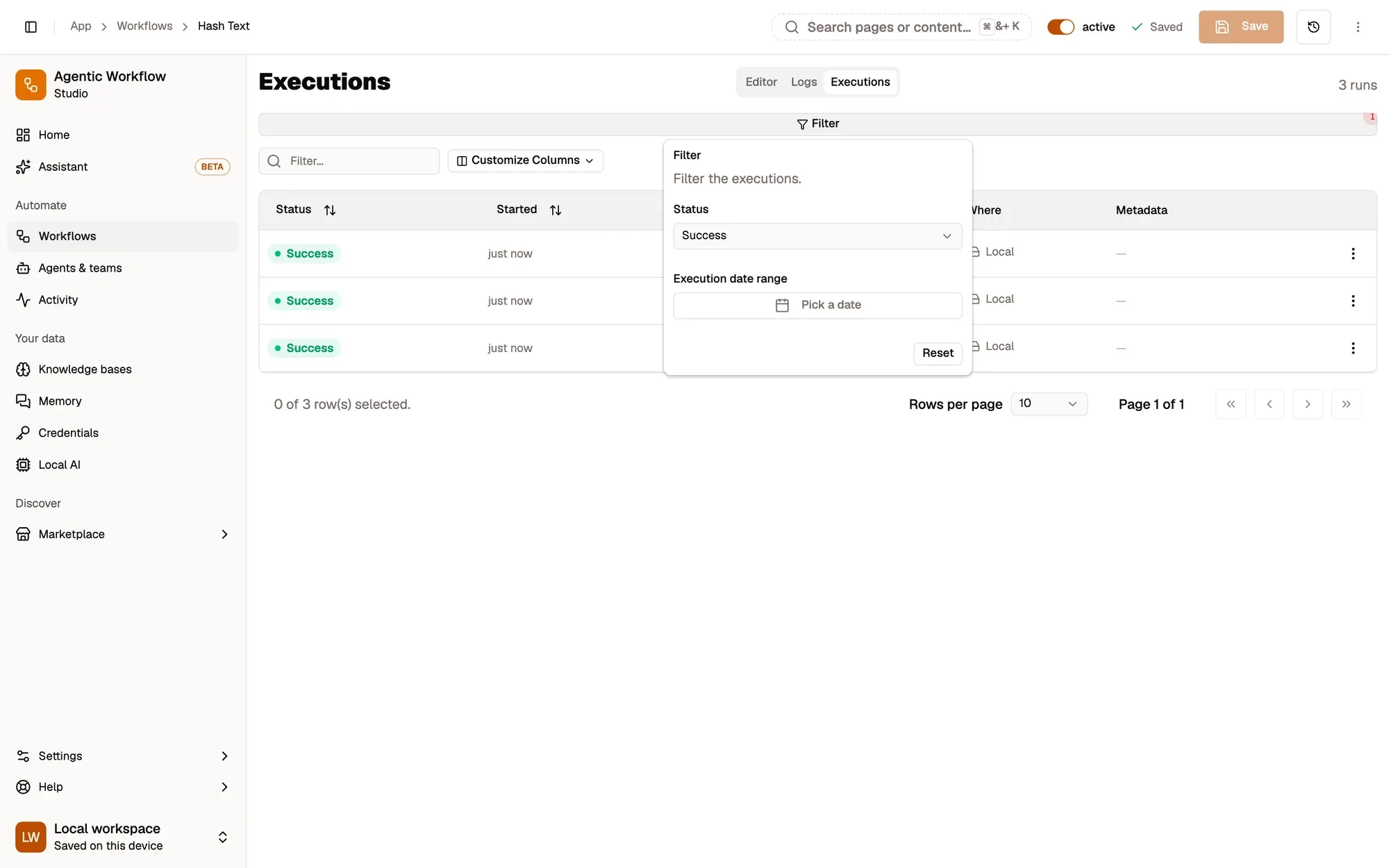Switch to the Logs tab
The height and width of the screenshot is (868, 1389).
pos(804,82)
